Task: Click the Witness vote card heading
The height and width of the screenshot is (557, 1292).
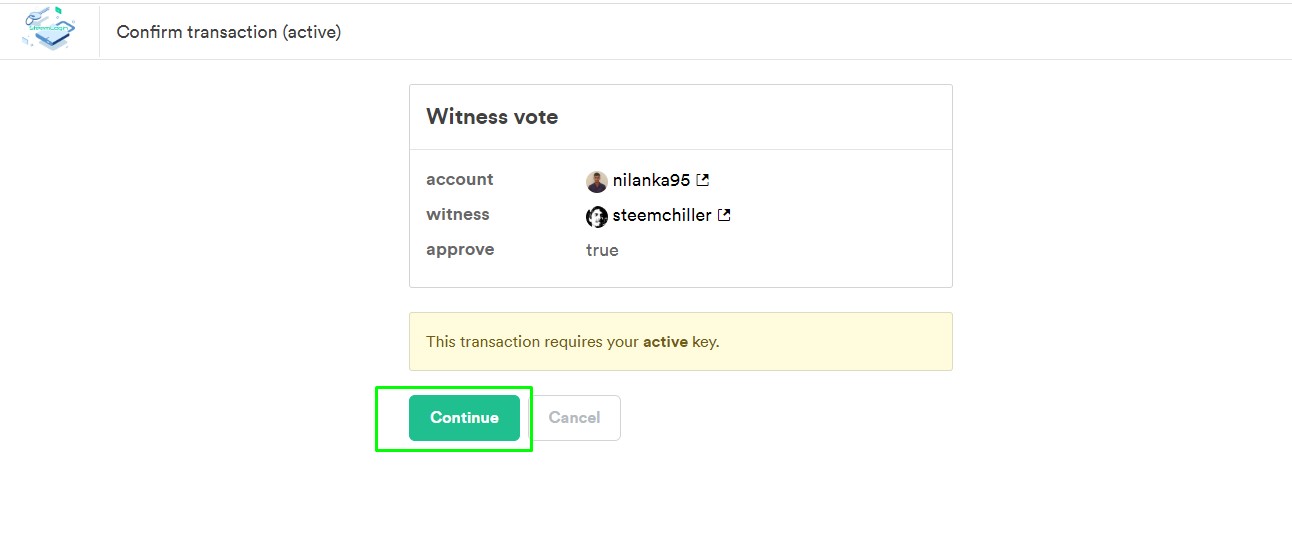Action: point(492,117)
